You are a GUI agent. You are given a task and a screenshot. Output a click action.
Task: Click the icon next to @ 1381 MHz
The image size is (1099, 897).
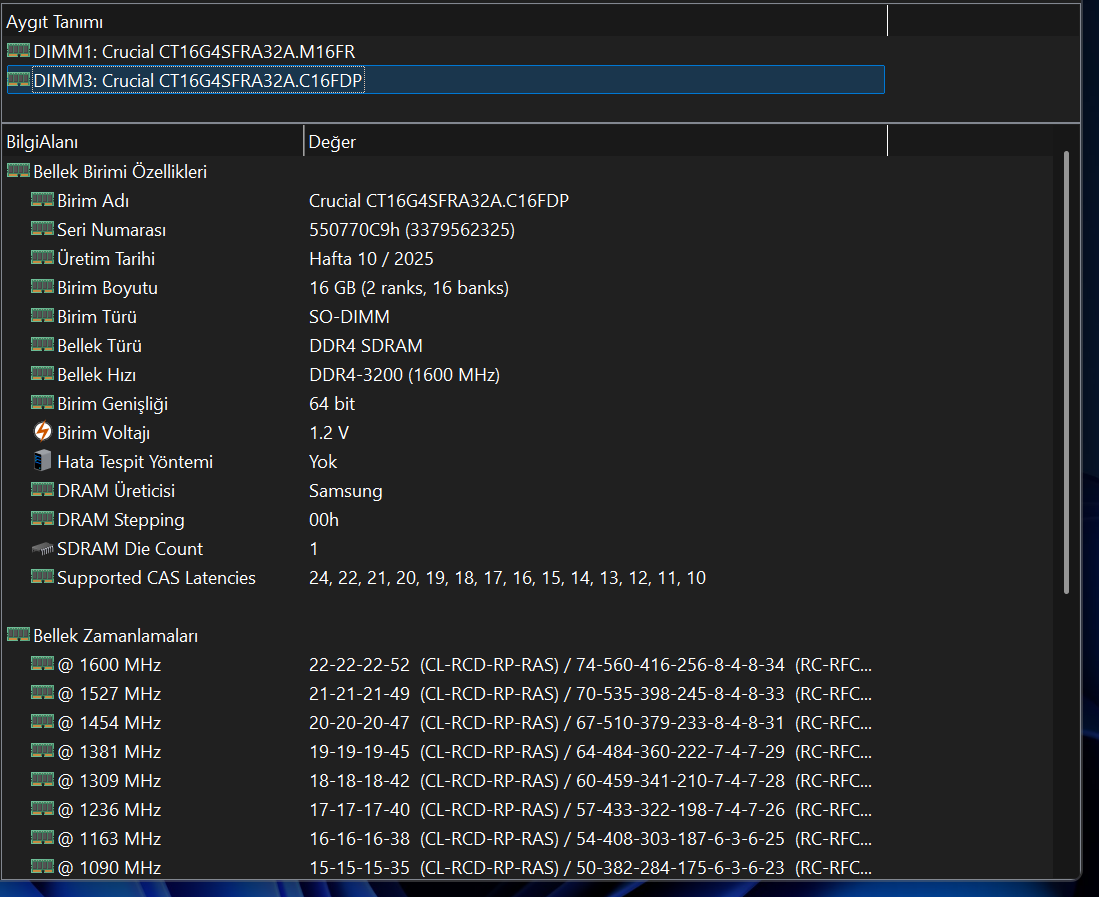42,750
